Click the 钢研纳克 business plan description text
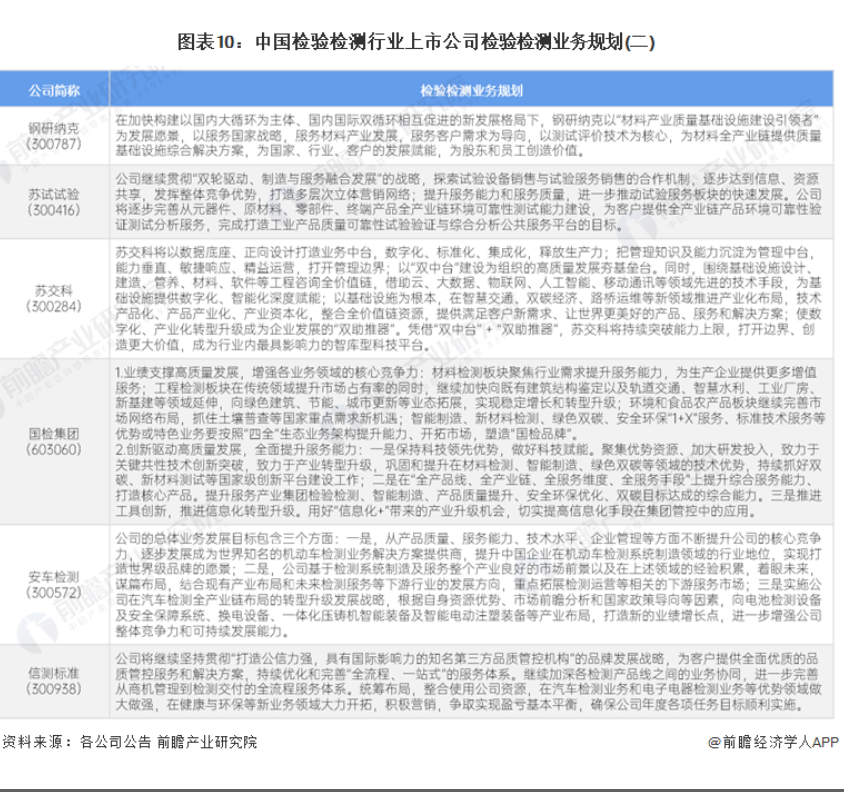The height and width of the screenshot is (792, 844). (x=469, y=135)
